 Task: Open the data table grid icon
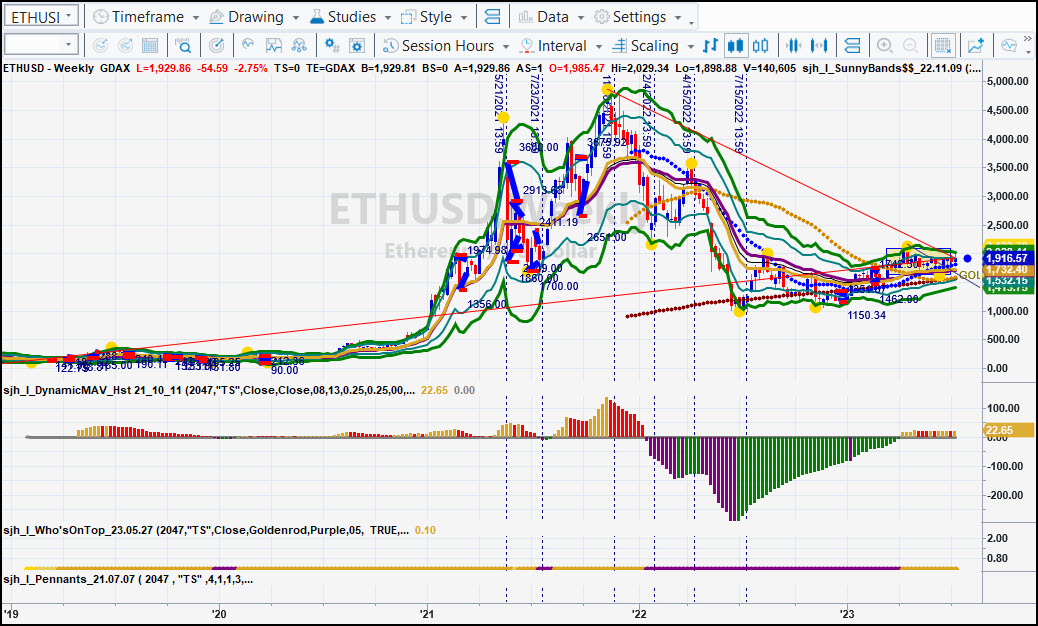click(150, 45)
